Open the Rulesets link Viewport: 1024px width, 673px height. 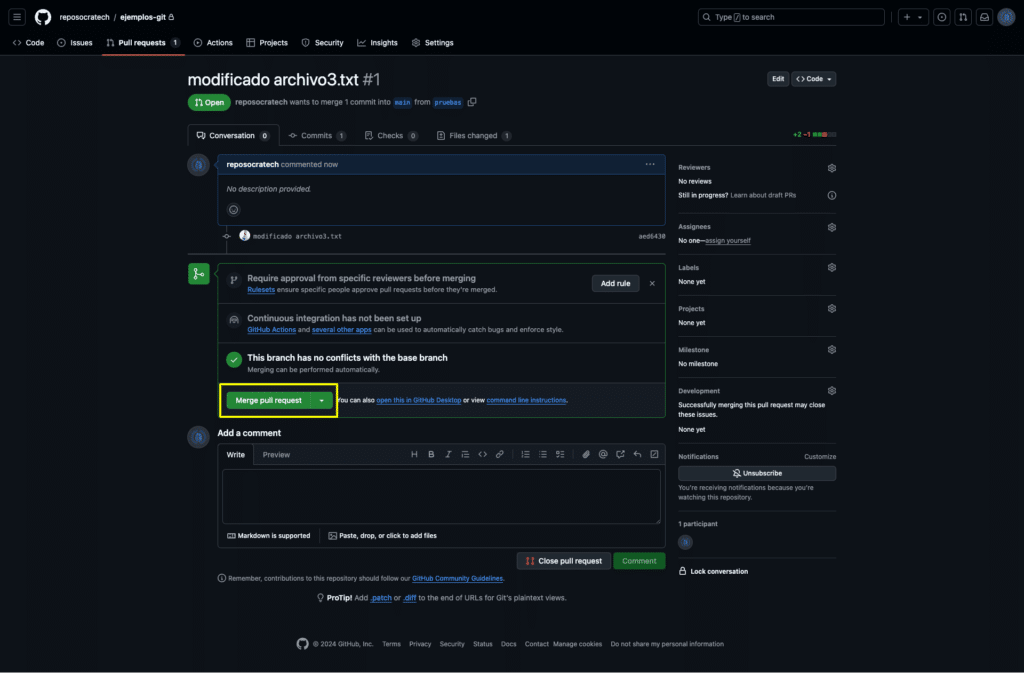[261, 290]
